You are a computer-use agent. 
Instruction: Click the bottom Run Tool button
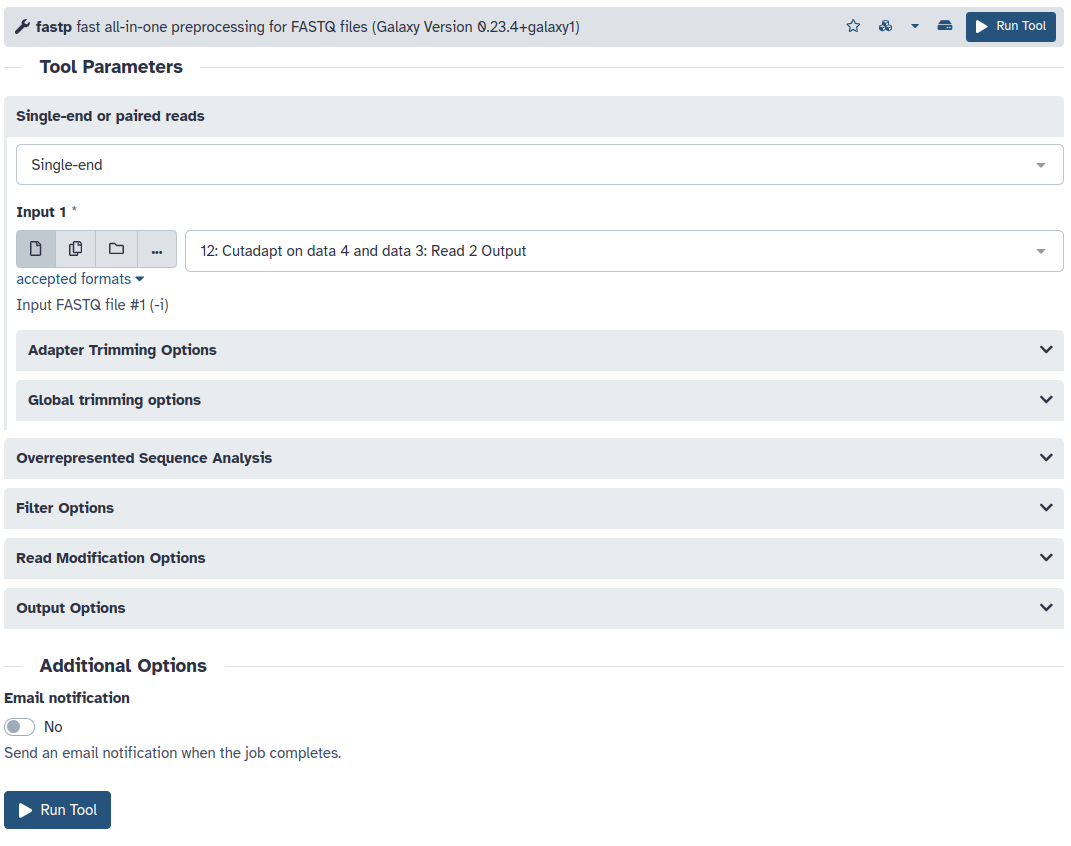(57, 810)
